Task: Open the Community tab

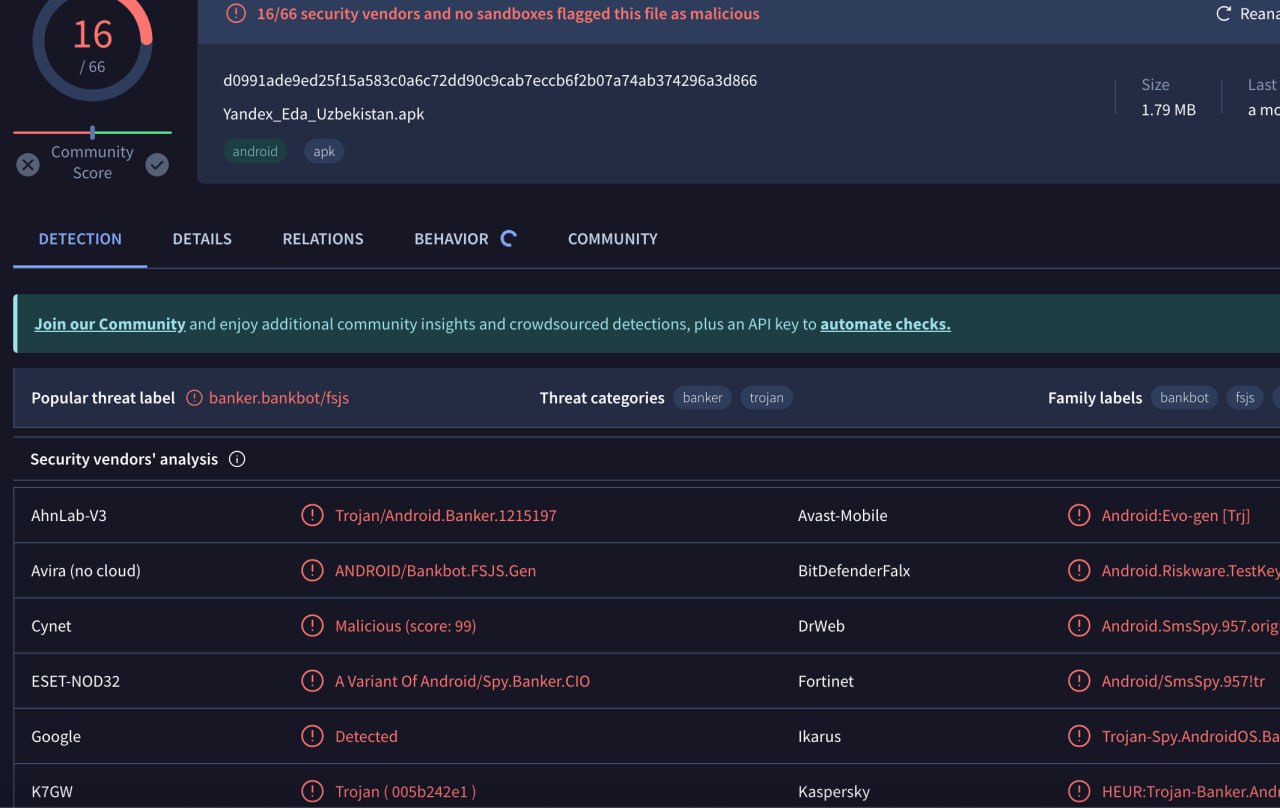Action: (x=613, y=239)
